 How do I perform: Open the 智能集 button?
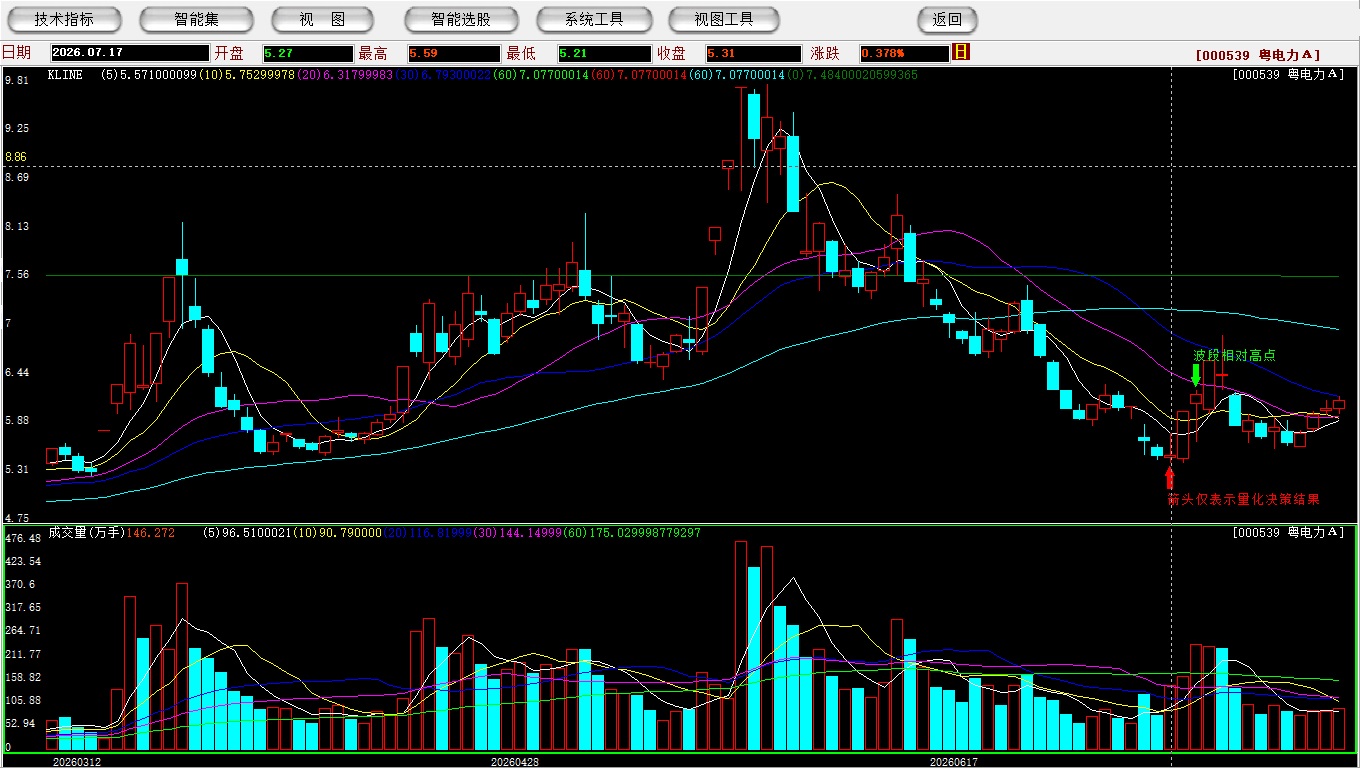tap(196, 19)
